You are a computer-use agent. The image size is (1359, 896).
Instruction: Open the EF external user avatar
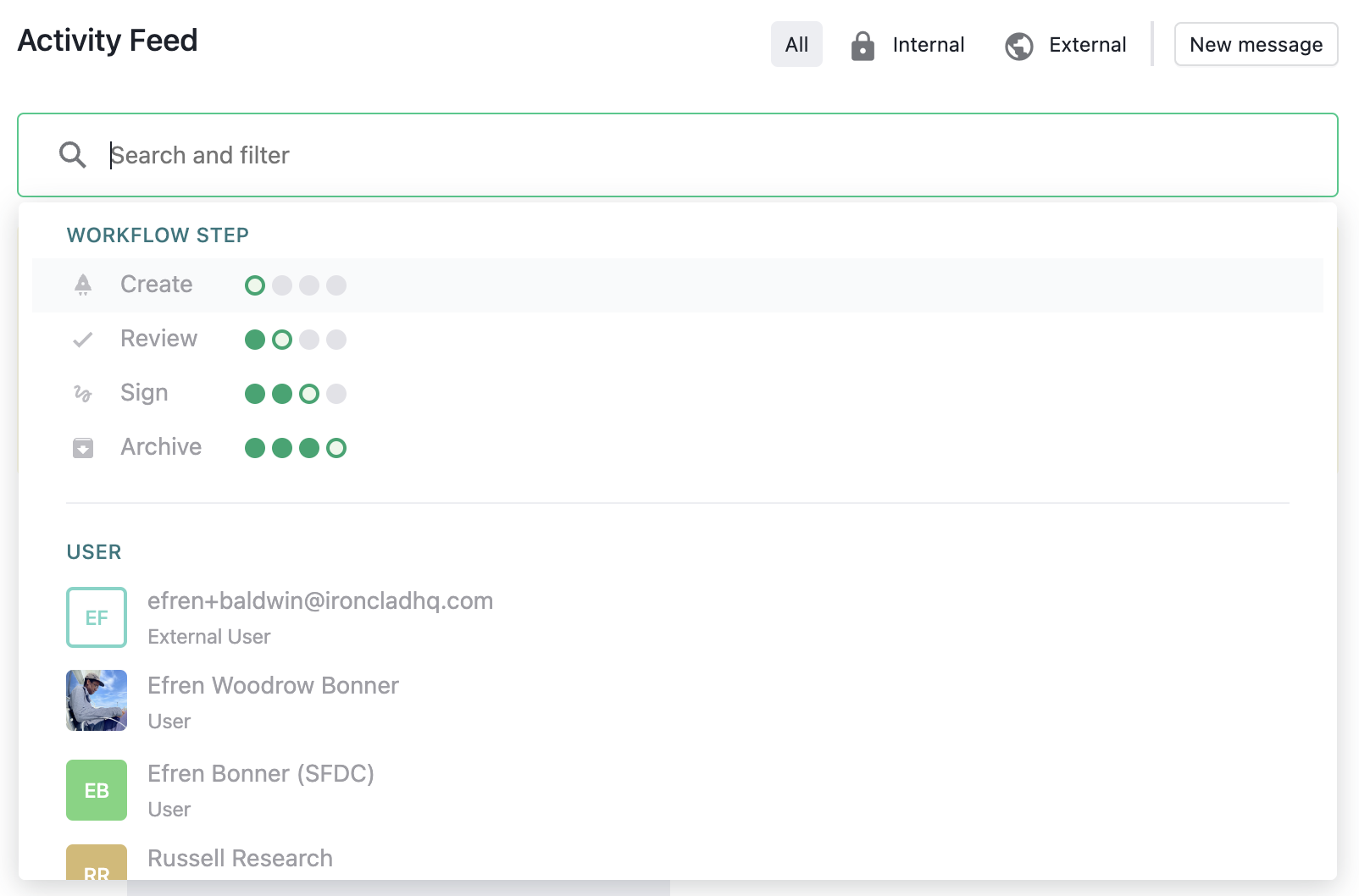[96, 617]
